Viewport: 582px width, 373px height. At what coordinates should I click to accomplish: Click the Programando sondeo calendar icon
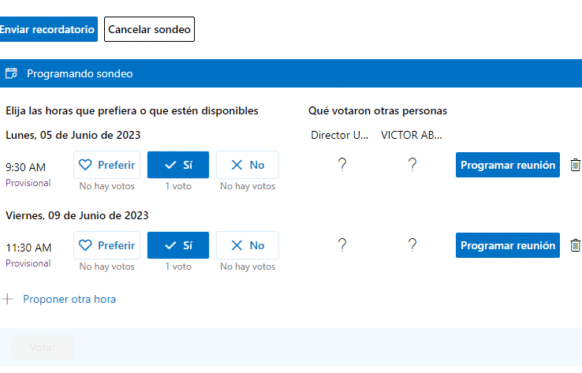tap(11, 73)
